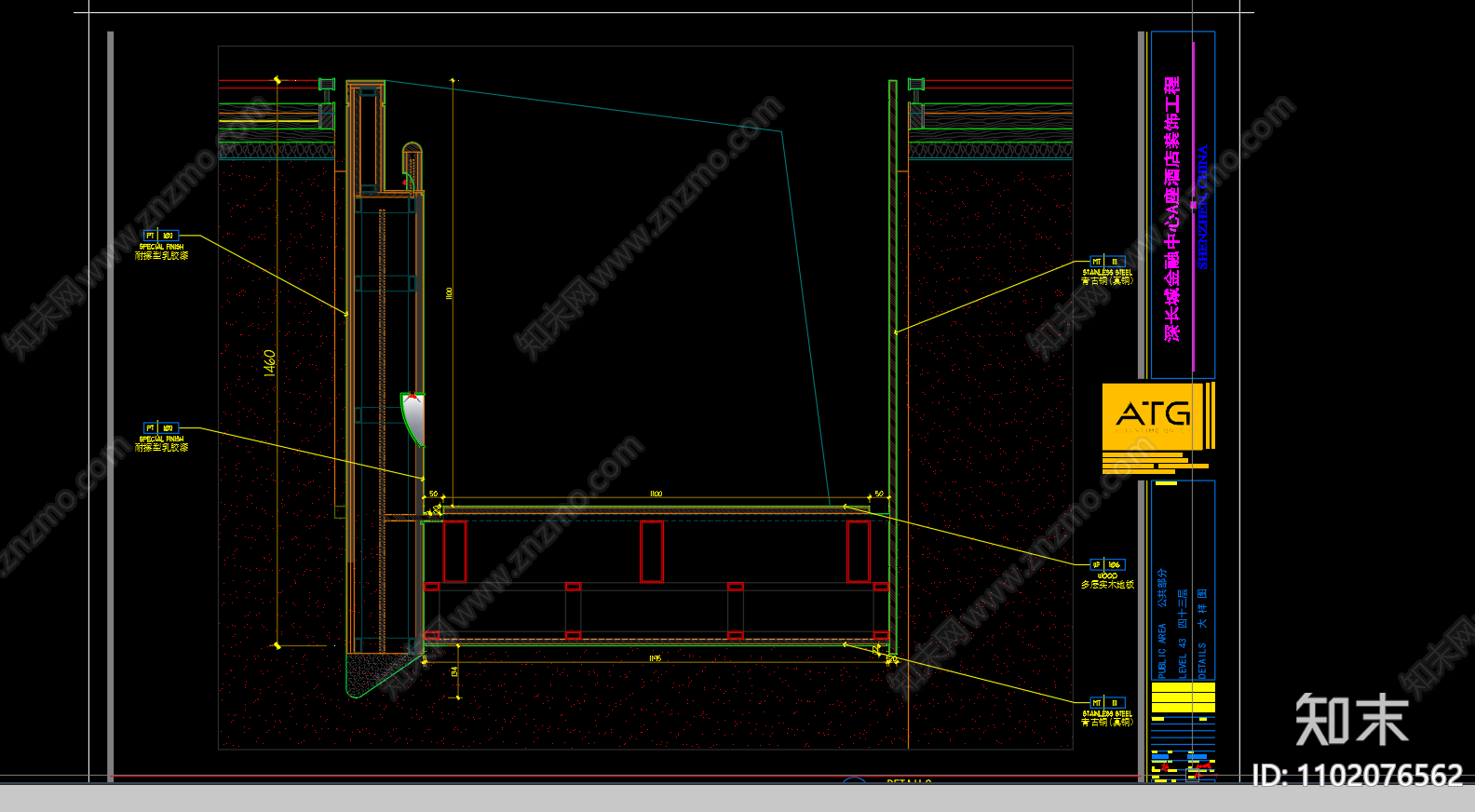This screenshot has width=1475, height=812.
Task: Select the PUBLIC AREA title block text
Action: 1162,651
